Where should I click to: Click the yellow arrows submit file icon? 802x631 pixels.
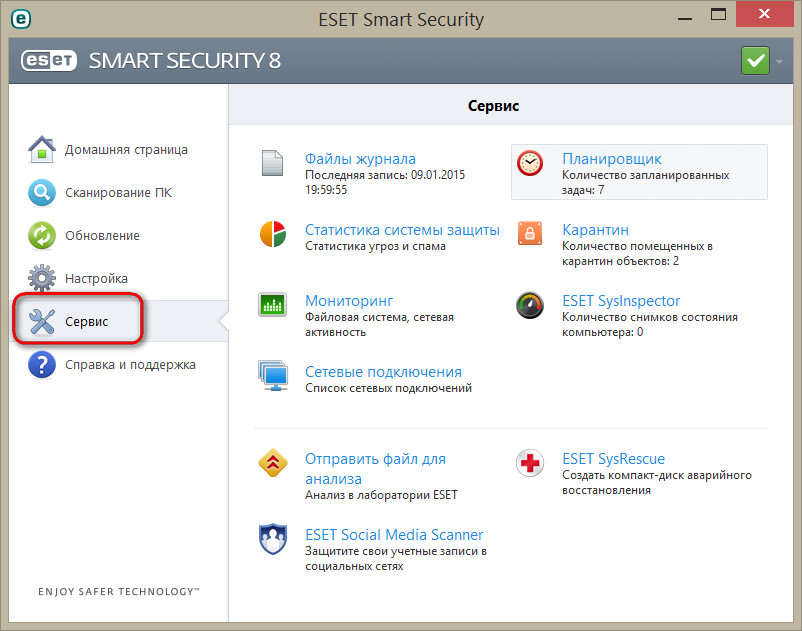point(273,463)
